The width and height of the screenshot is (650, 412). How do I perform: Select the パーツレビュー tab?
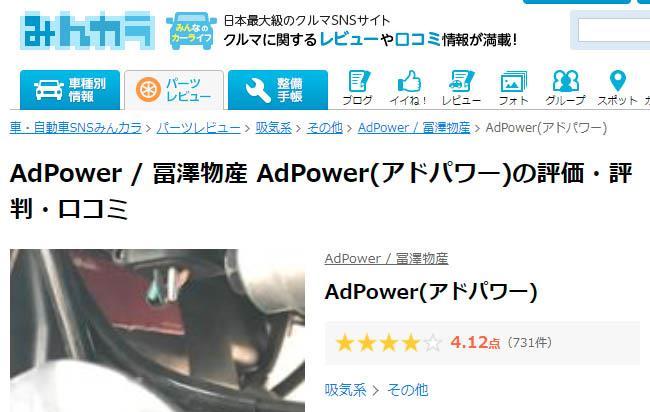tap(174, 90)
